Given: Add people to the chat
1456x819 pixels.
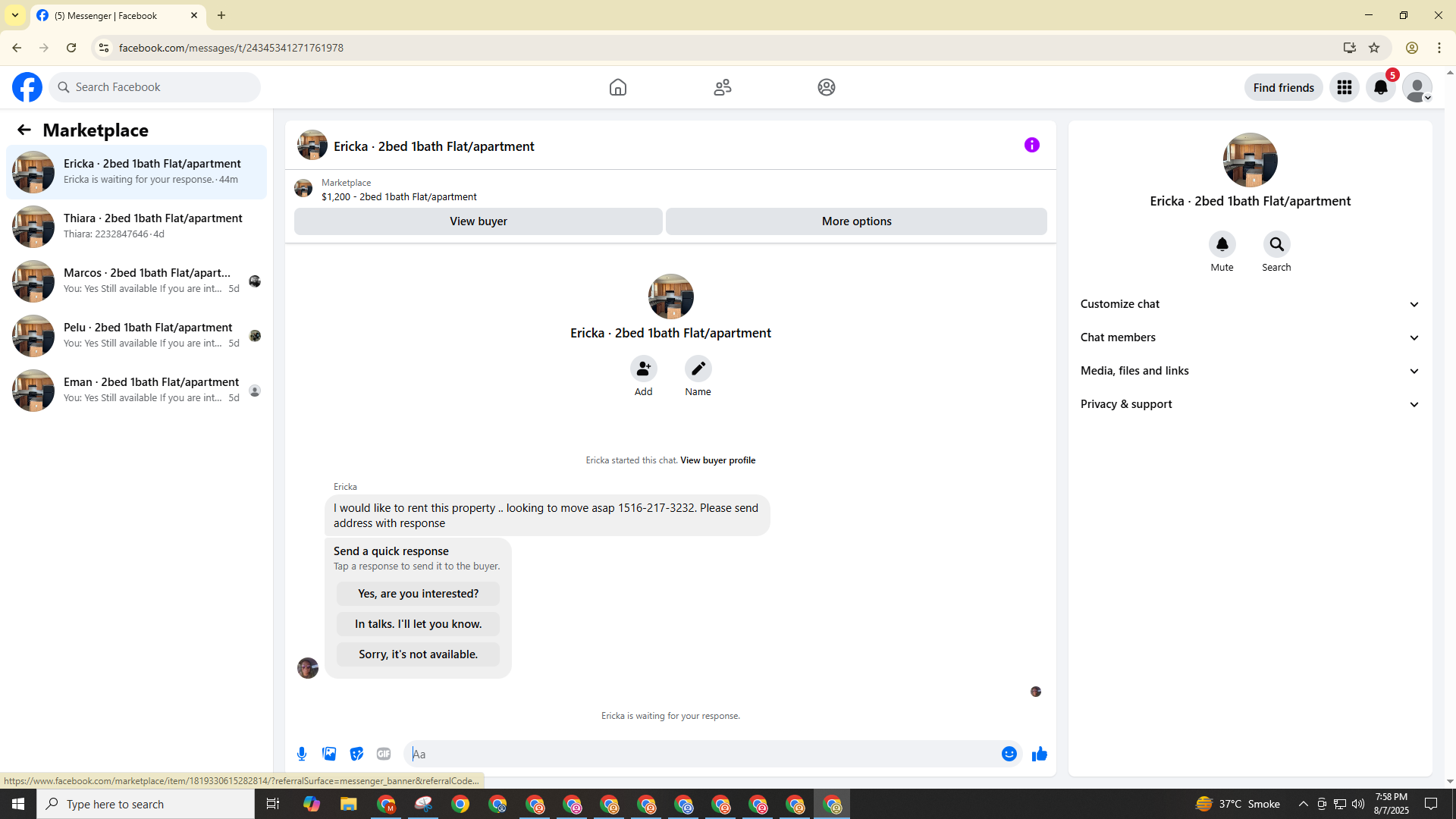Looking at the screenshot, I should (x=643, y=369).
